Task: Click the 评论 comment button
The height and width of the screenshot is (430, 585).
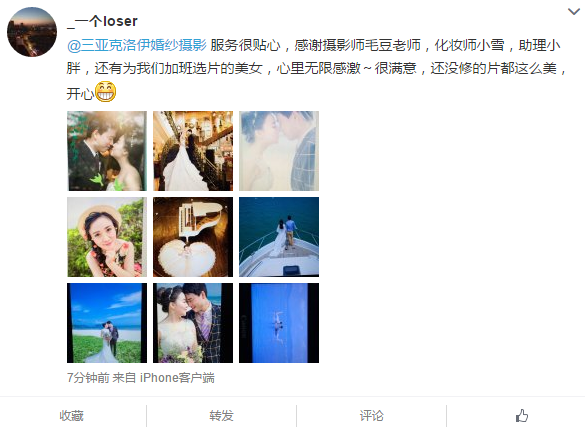Action: 372,415
